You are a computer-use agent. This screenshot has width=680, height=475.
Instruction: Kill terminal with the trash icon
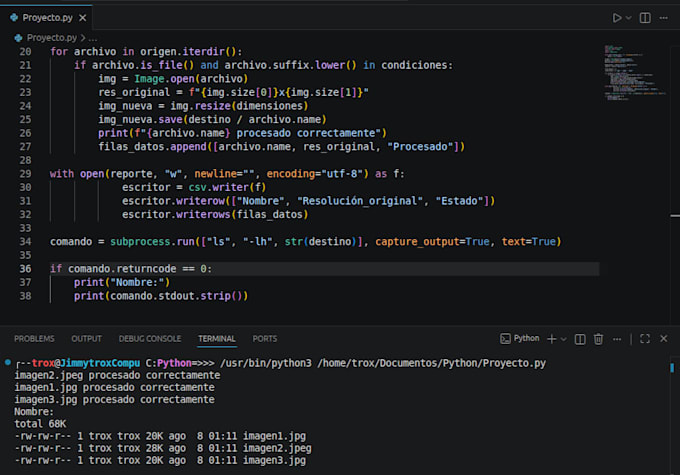[598, 339]
